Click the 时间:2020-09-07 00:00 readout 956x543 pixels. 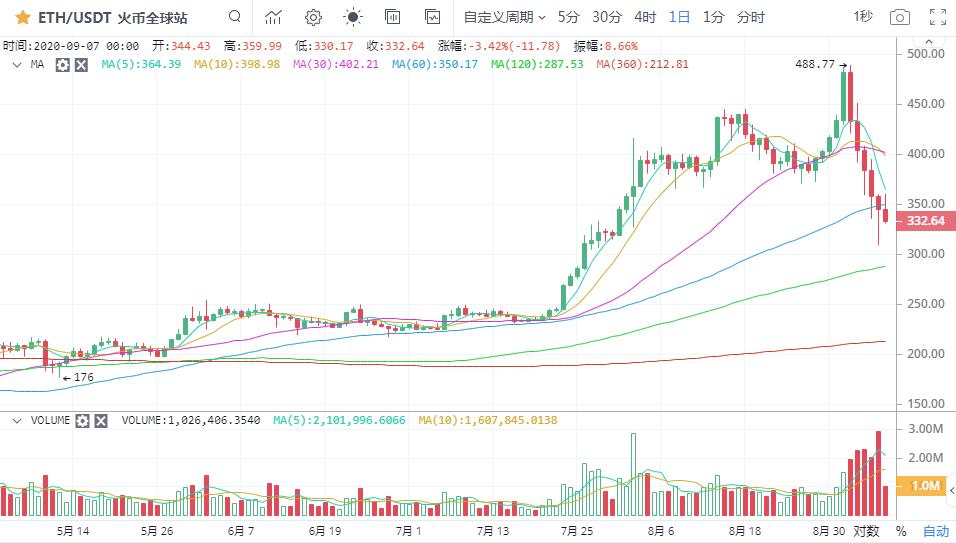point(71,46)
